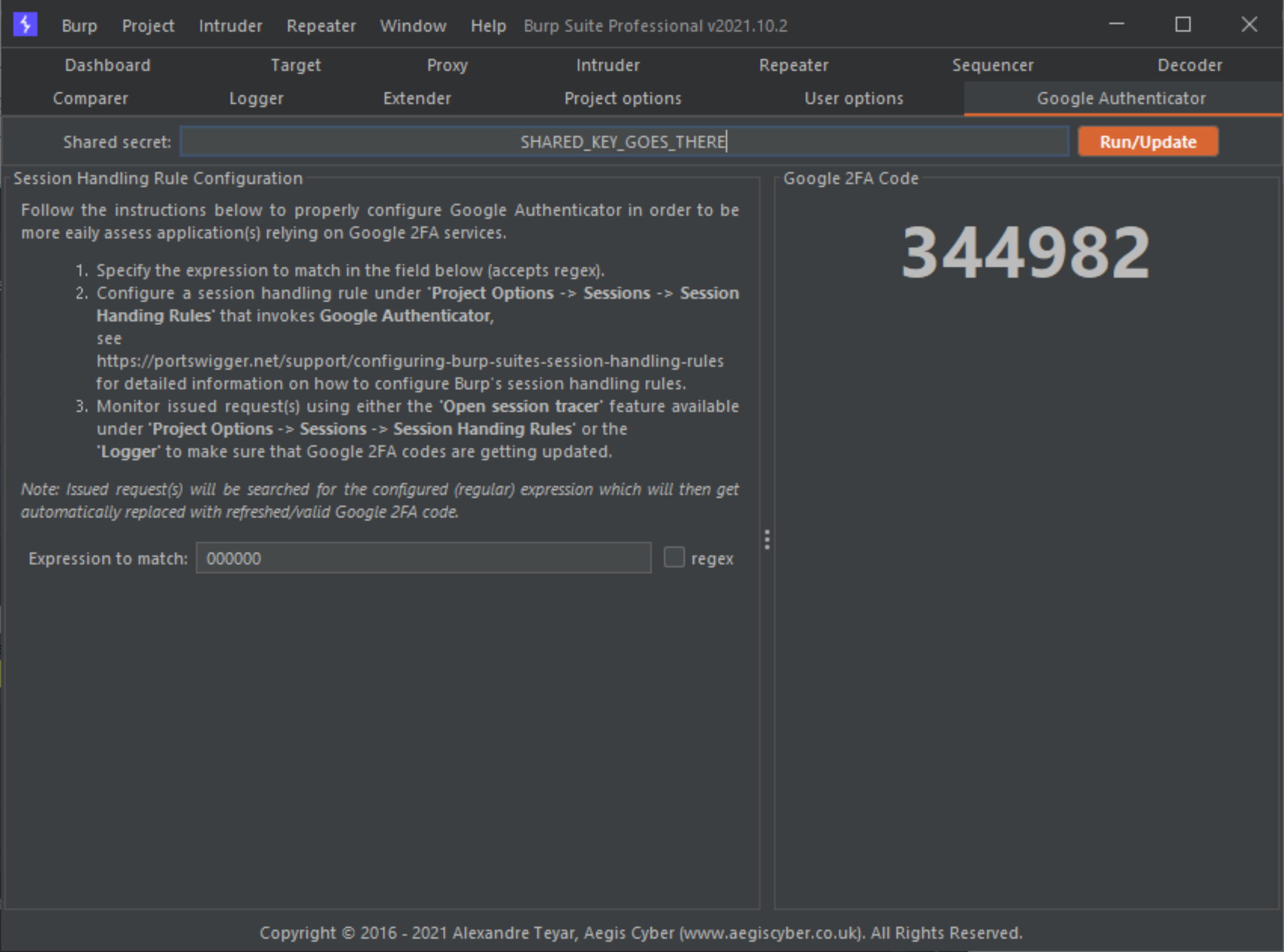The image size is (1284, 952).
Task: Open the Help menu
Action: pos(488,26)
